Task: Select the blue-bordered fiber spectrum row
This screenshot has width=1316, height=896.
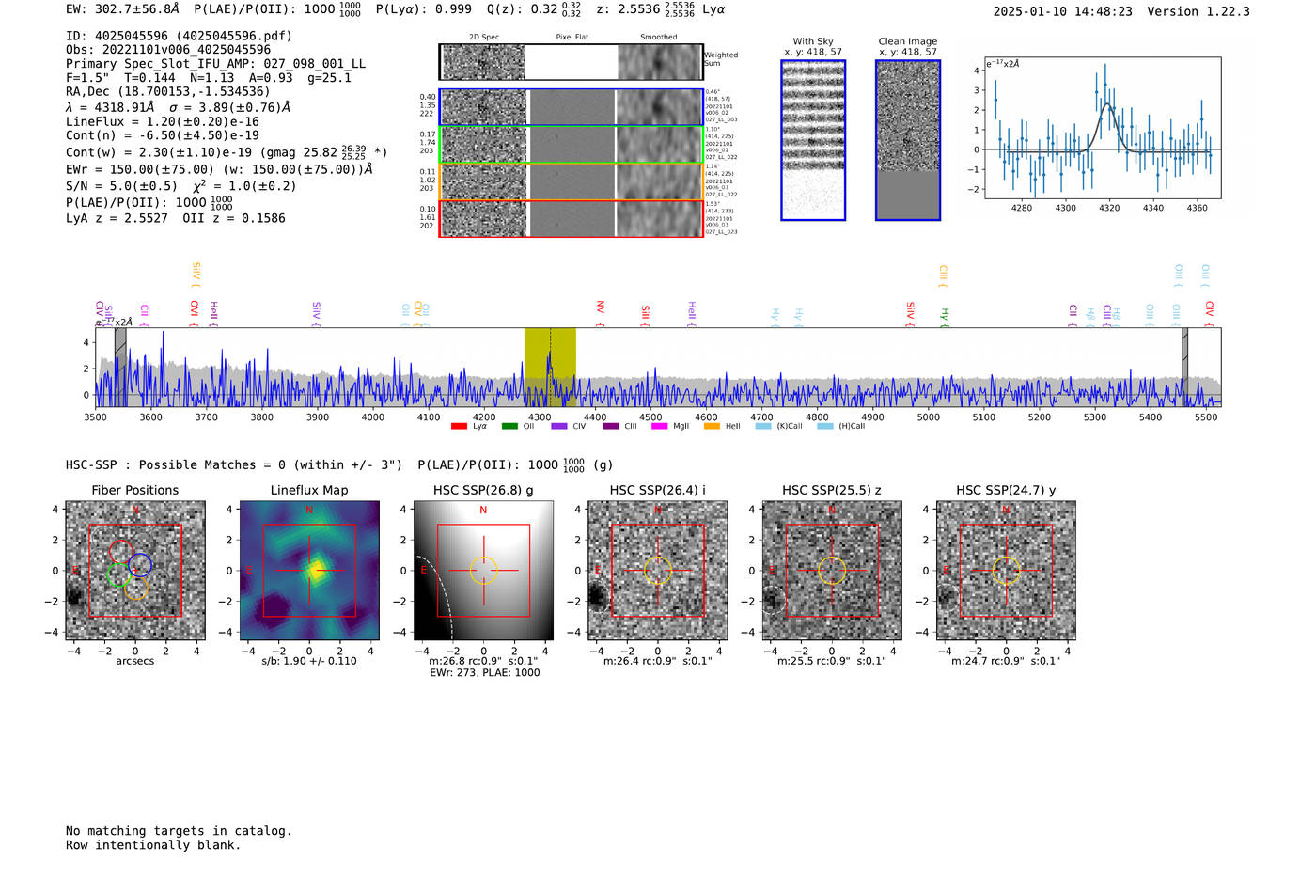Action: [571, 107]
